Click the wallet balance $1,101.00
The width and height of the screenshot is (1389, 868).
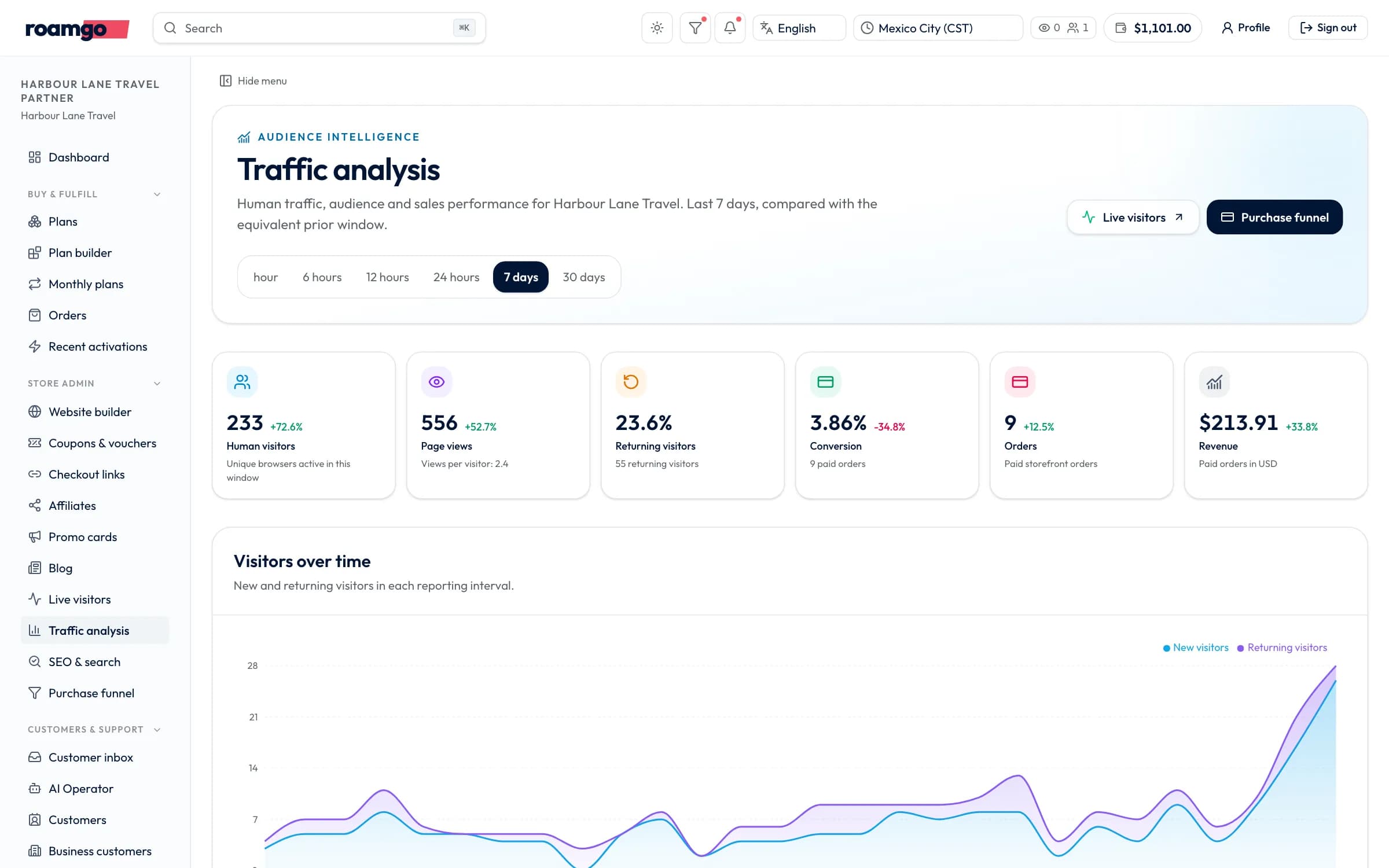point(1153,28)
